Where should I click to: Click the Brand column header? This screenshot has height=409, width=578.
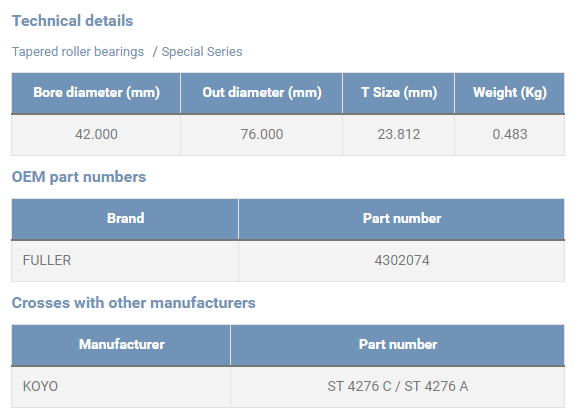(x=125, y=219)
